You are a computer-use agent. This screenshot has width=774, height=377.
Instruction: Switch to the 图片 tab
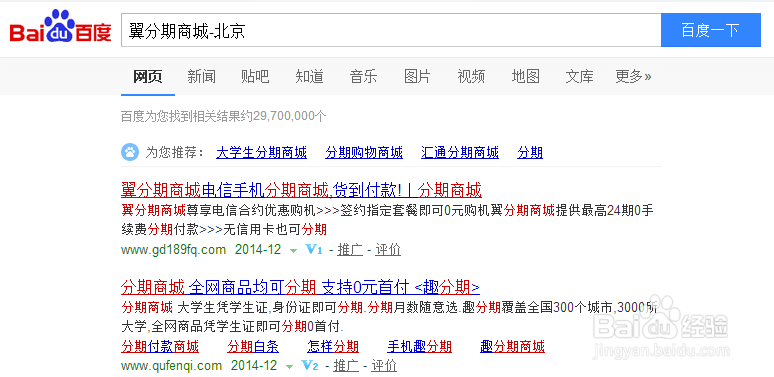417,76
